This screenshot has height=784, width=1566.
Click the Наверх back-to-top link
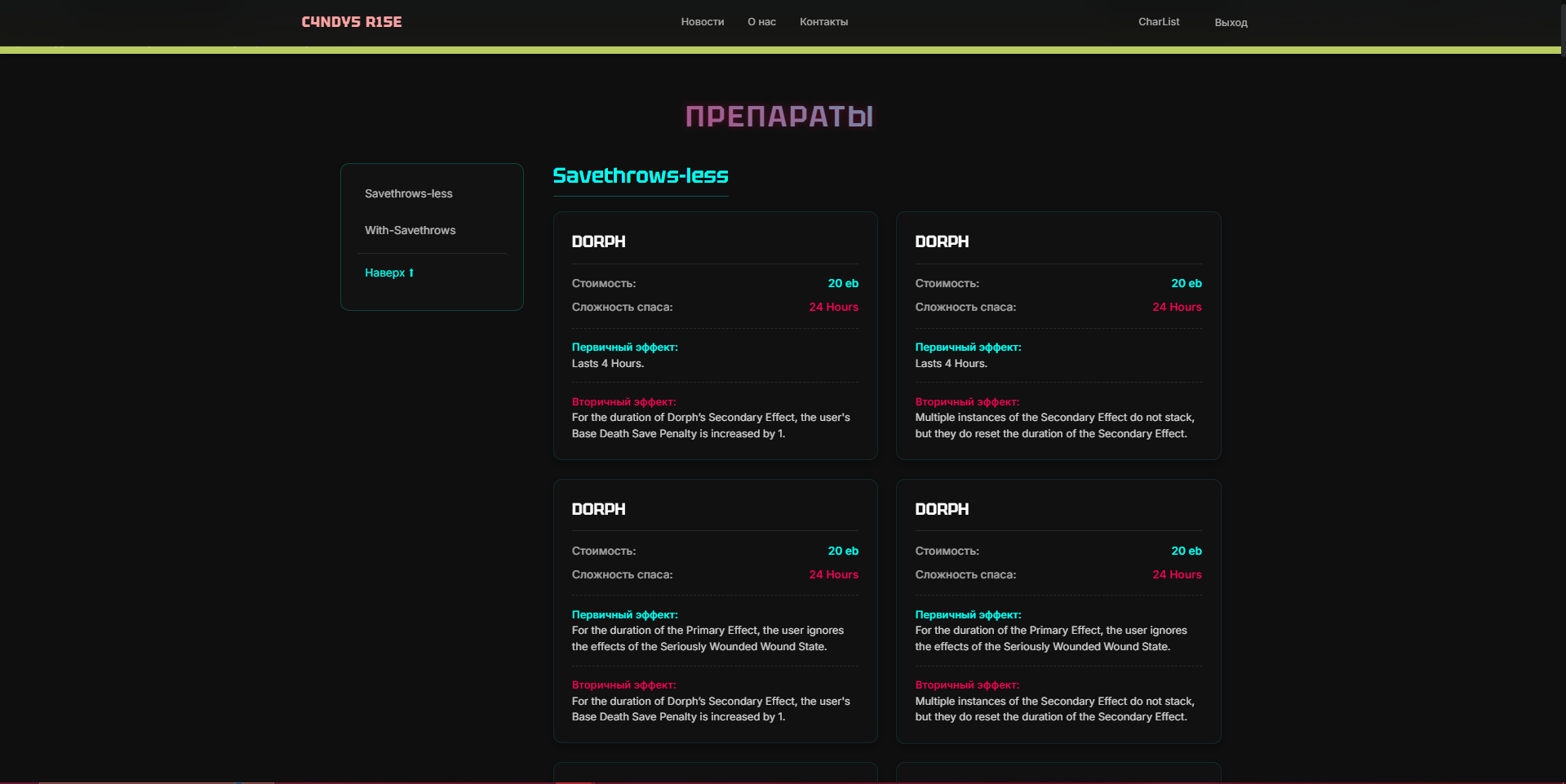tap(389, 272)
